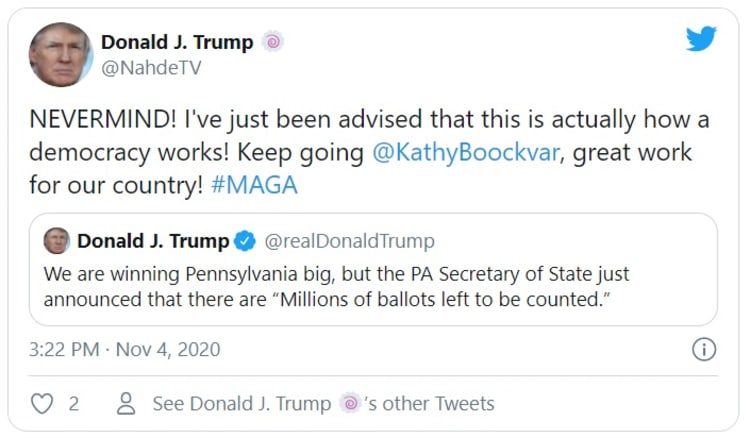The height and width of the screenshot is (438, 750).
Task: Open the main tweet author's profile picture
Action: point(60,55)
